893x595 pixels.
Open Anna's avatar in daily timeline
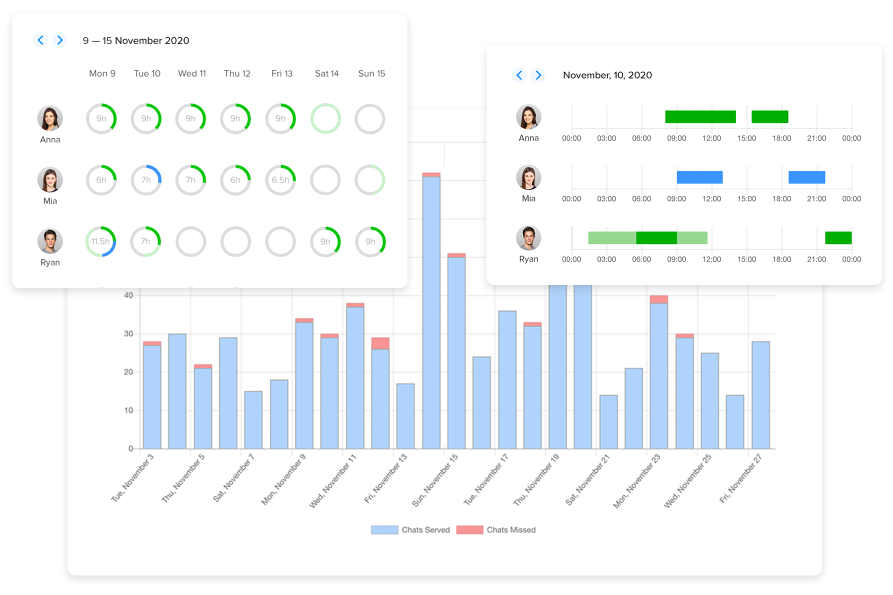(528, 117)
